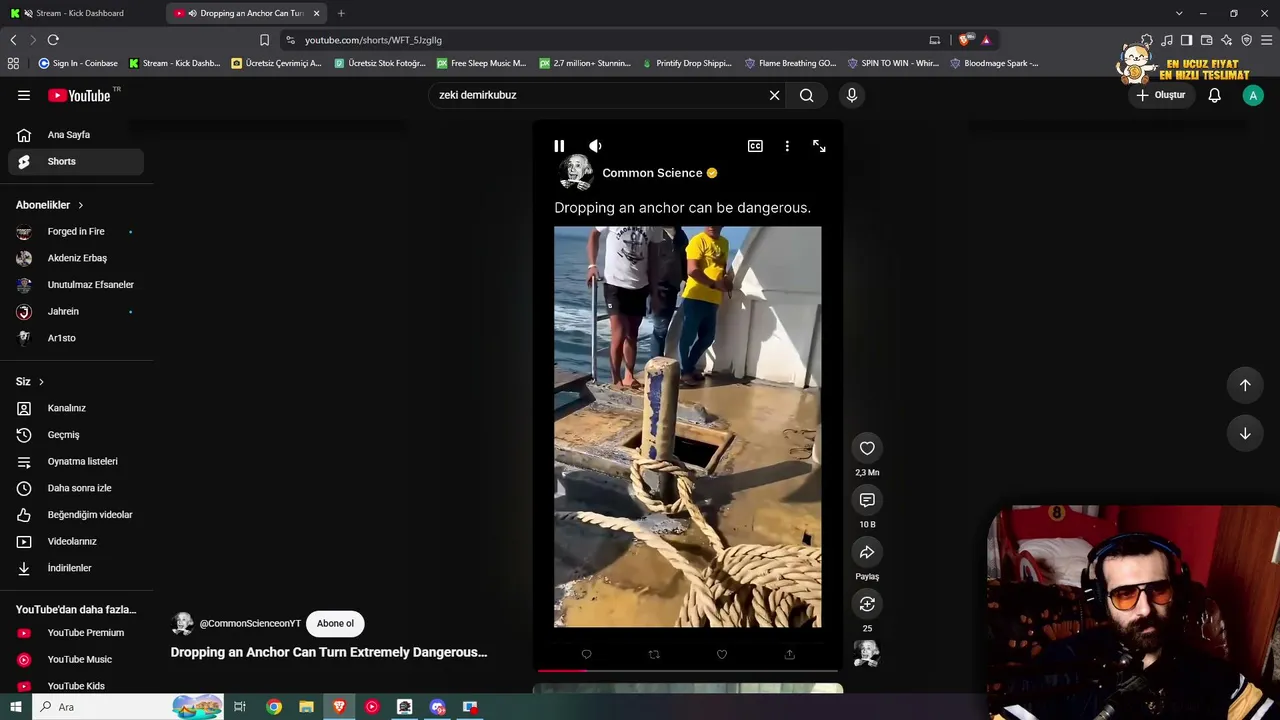Open the tab search dropdown arrow
1280x720 pixels.
click(1179, 13)
